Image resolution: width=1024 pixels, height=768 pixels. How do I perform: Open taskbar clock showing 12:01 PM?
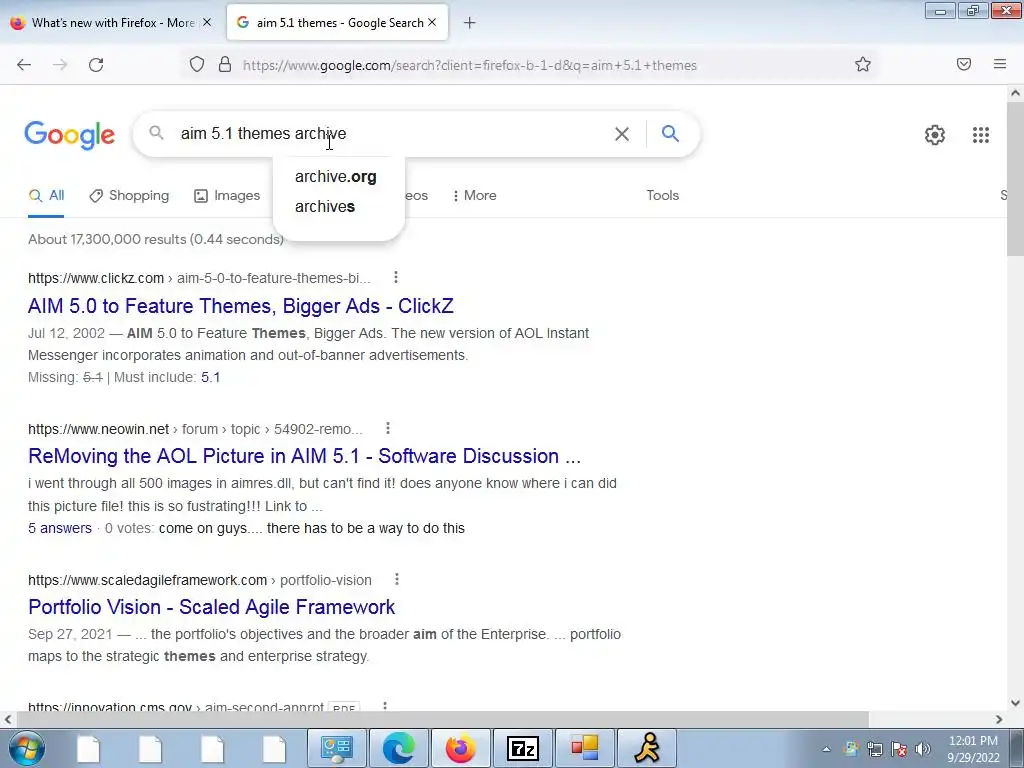click(x=973, y=749)
